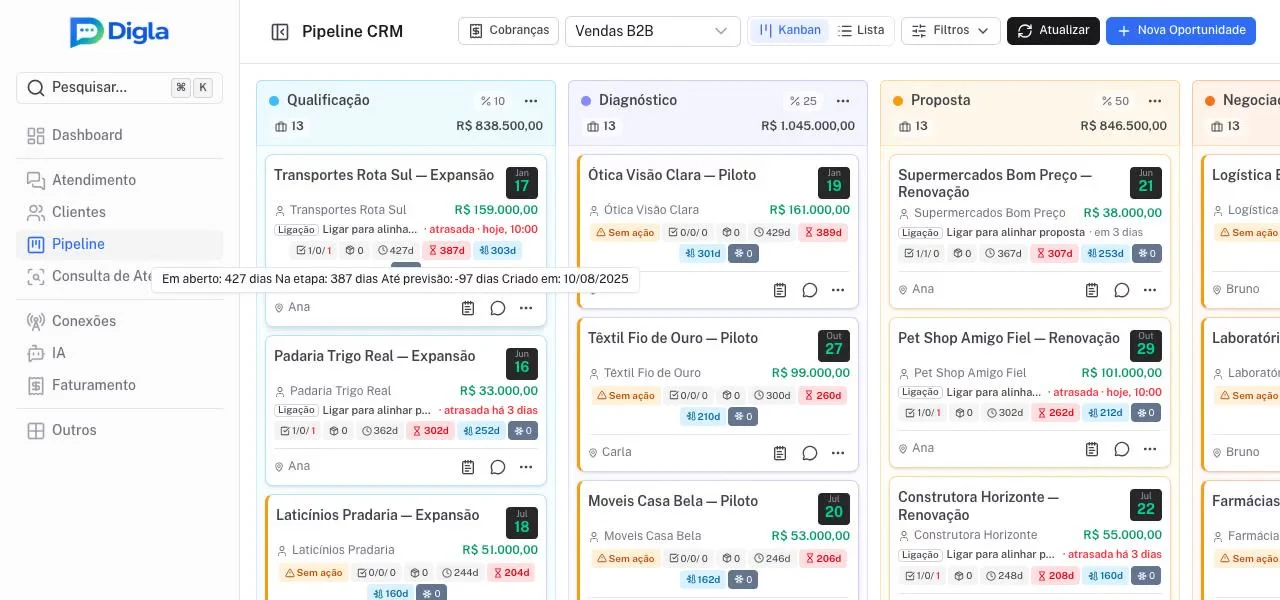Open Dashboard in sidebar

[119, 135]
